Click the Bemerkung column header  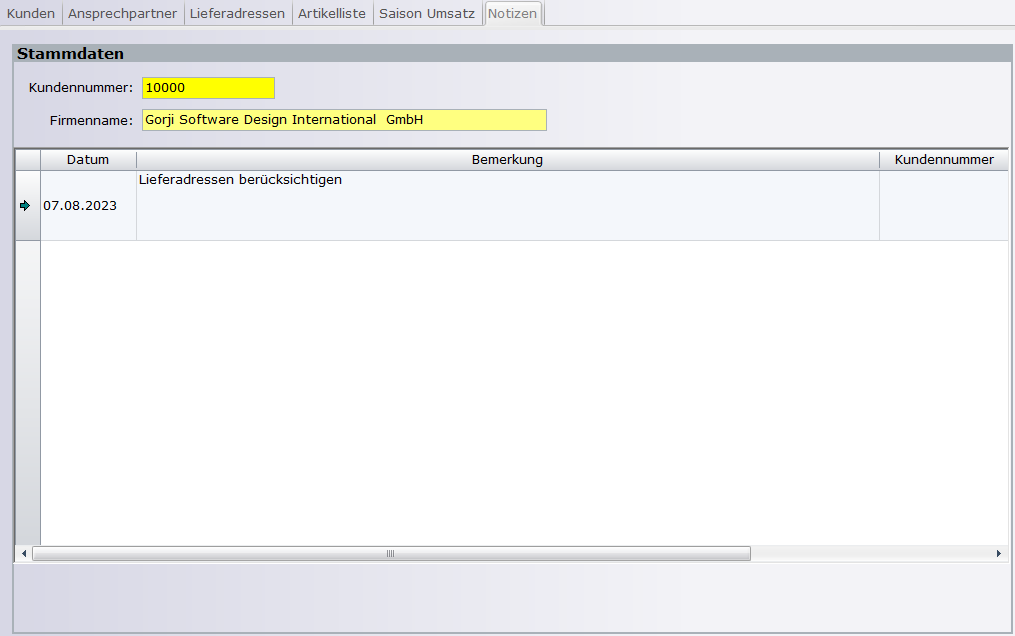[507, 160]
